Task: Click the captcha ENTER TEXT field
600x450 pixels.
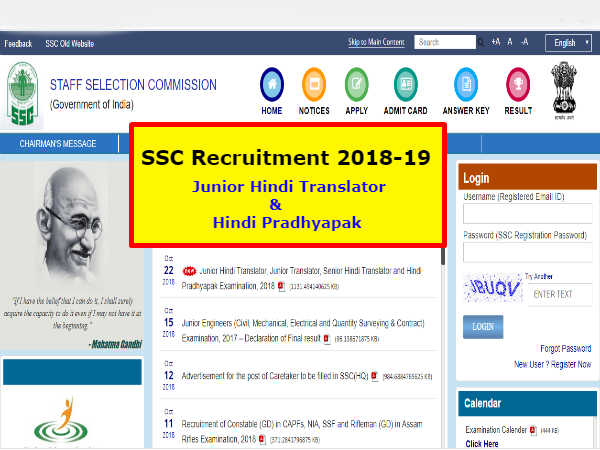Action: pos(561,294)
